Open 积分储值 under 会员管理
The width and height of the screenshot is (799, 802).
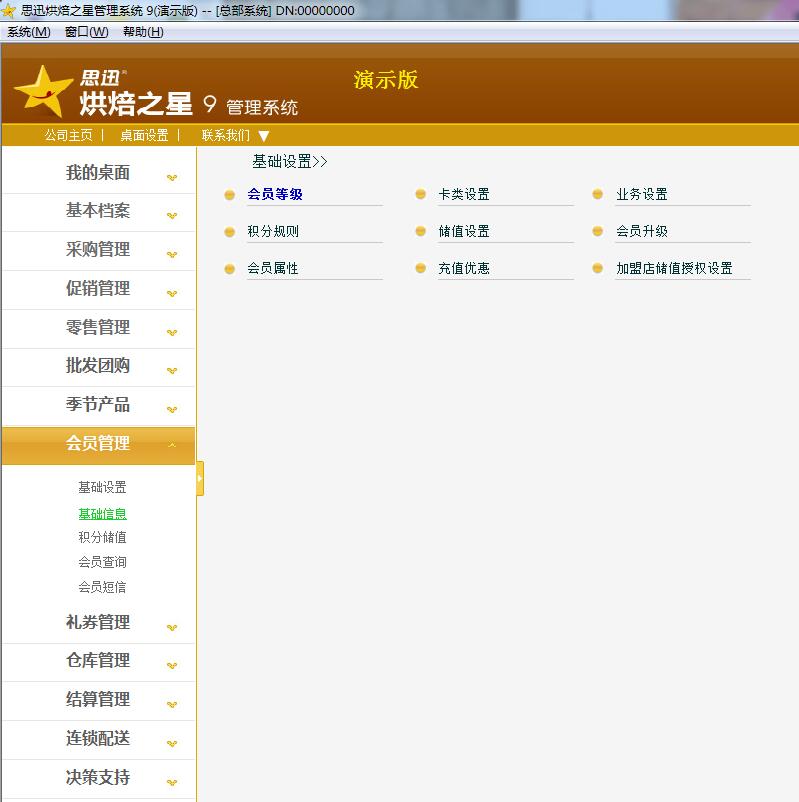pyautogui.click(x=102, y=537)
